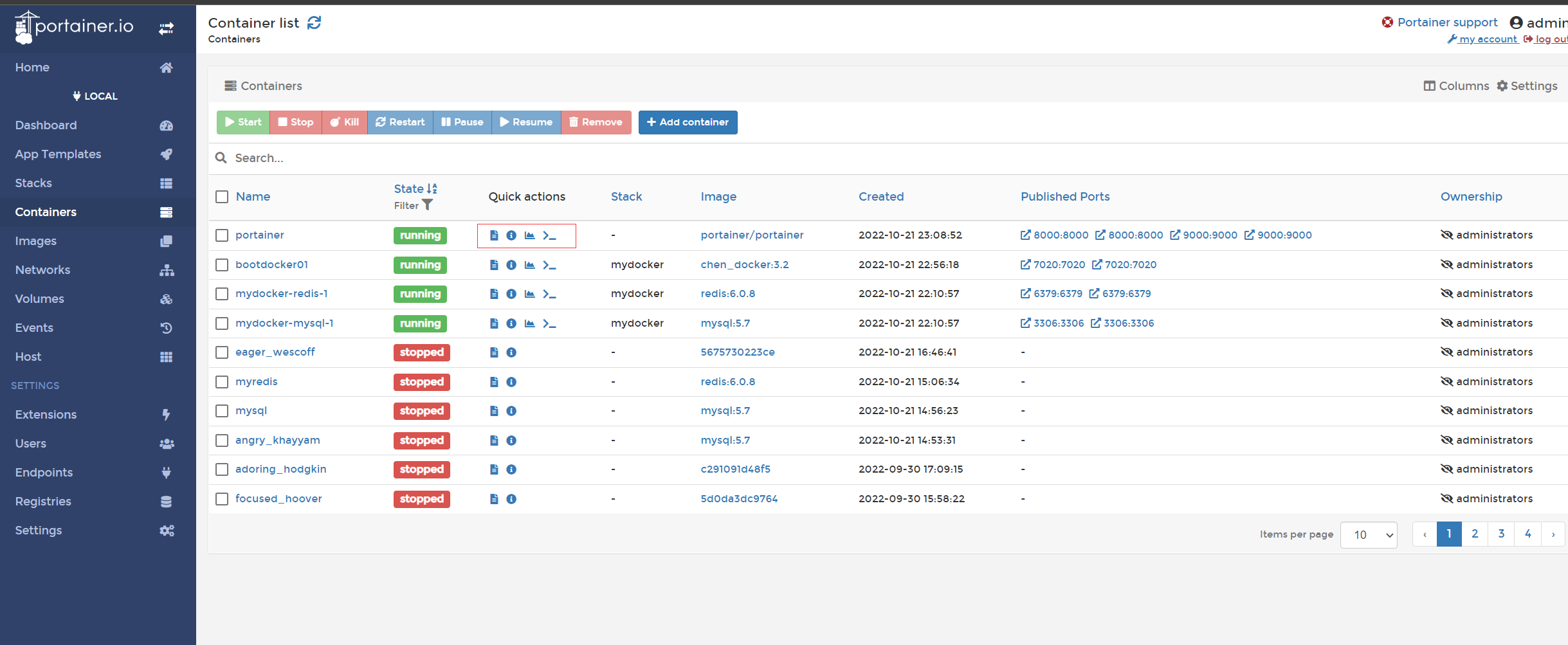Check the focused_hoover checkbox
This screenshot has height=645, width=1568.
click(x=222, y=499)
